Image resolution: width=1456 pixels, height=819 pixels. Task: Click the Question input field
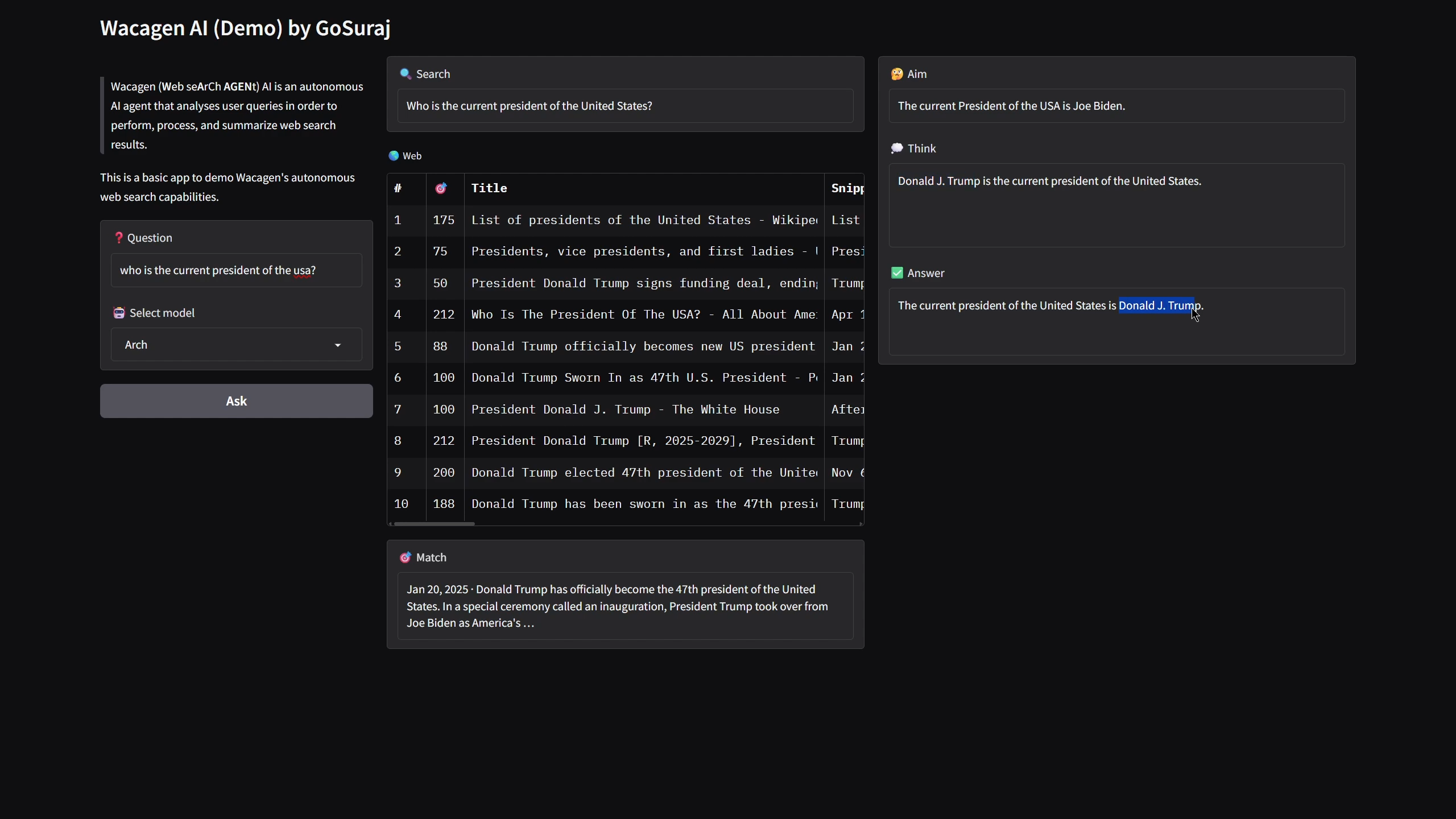236,271
